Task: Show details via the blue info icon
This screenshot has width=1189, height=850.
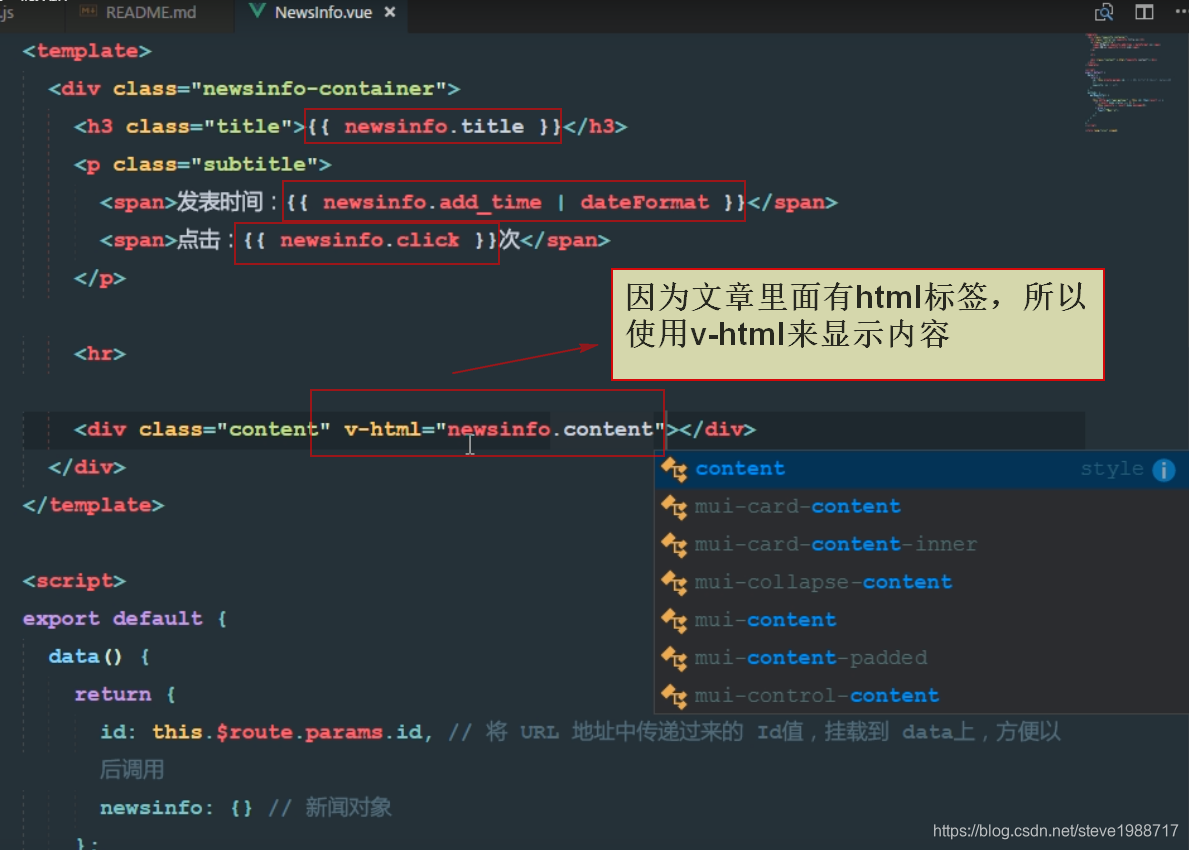Action: [1164, 470]
